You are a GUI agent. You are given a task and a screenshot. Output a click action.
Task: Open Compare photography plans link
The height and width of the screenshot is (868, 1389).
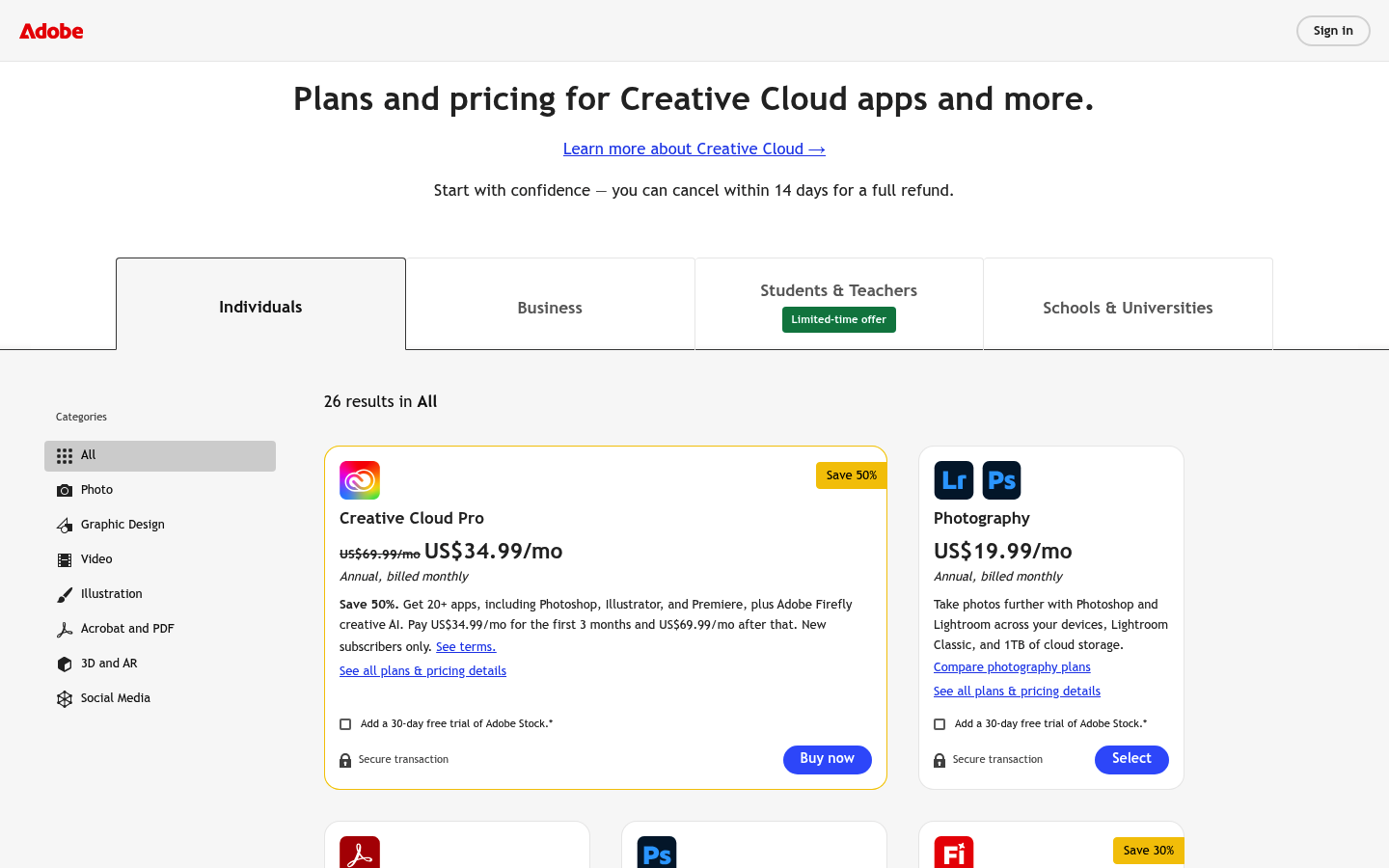coord(1012,667)
